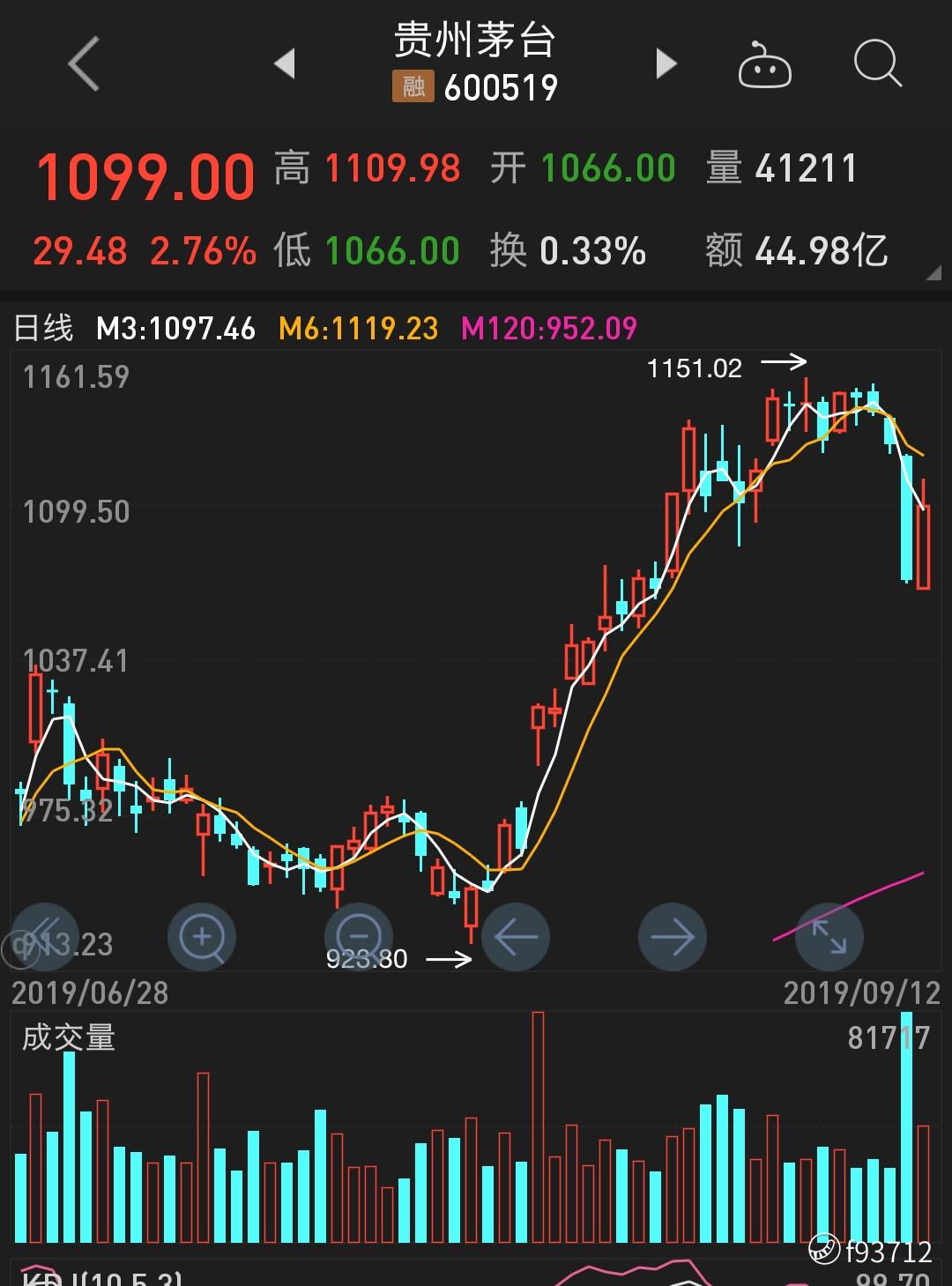Tap the 923.80 low price marker
The height and width of the screenshot is (1286, 952).
point(367,958)
